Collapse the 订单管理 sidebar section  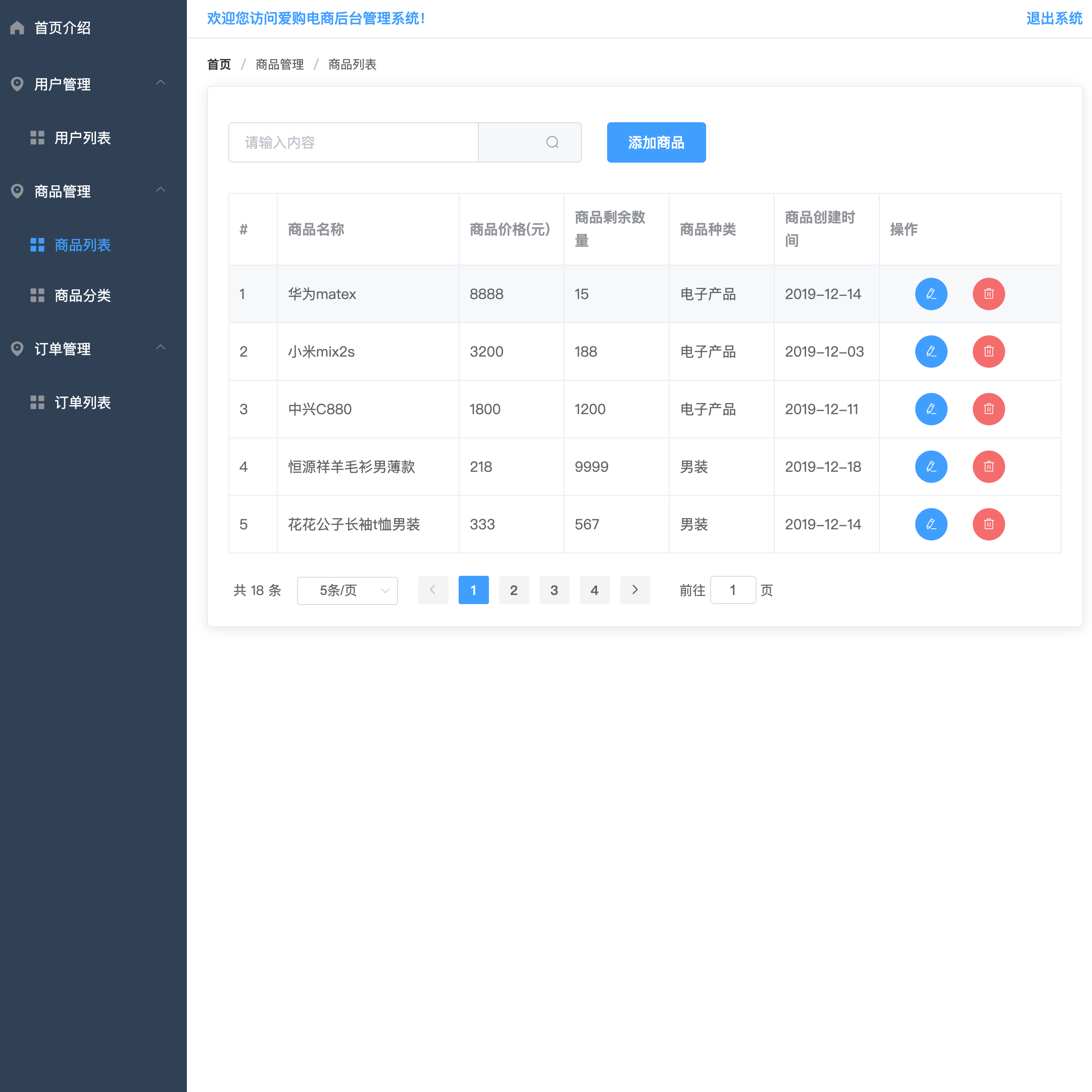pos(161,348)
